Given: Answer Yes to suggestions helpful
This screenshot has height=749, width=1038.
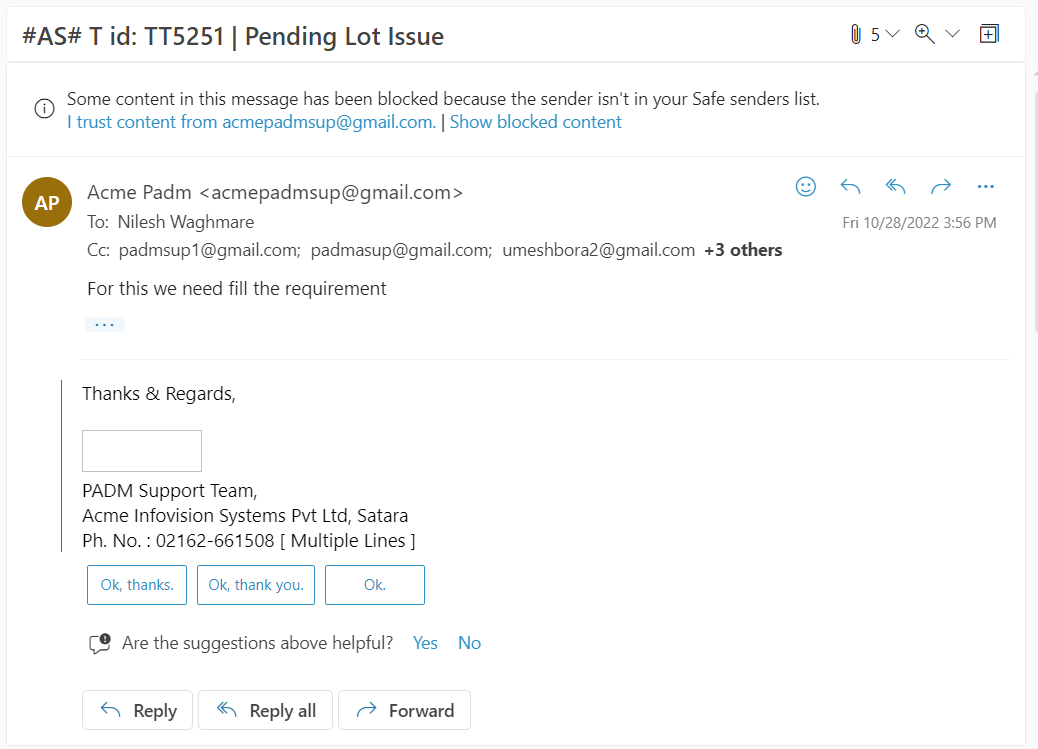Looking at the screenshot, I should pos(425,643).
